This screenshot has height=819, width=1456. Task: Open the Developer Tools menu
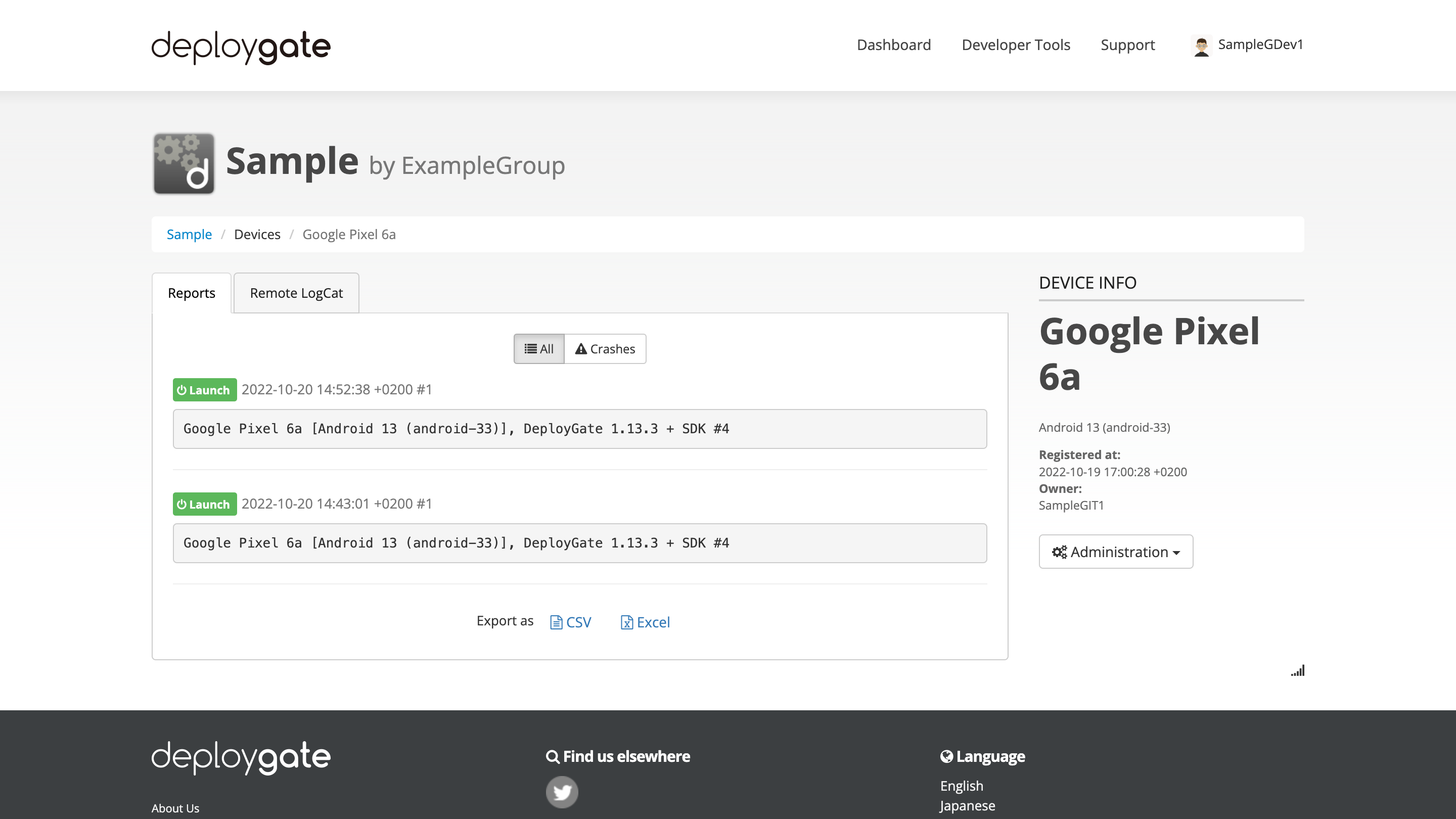1016,44
